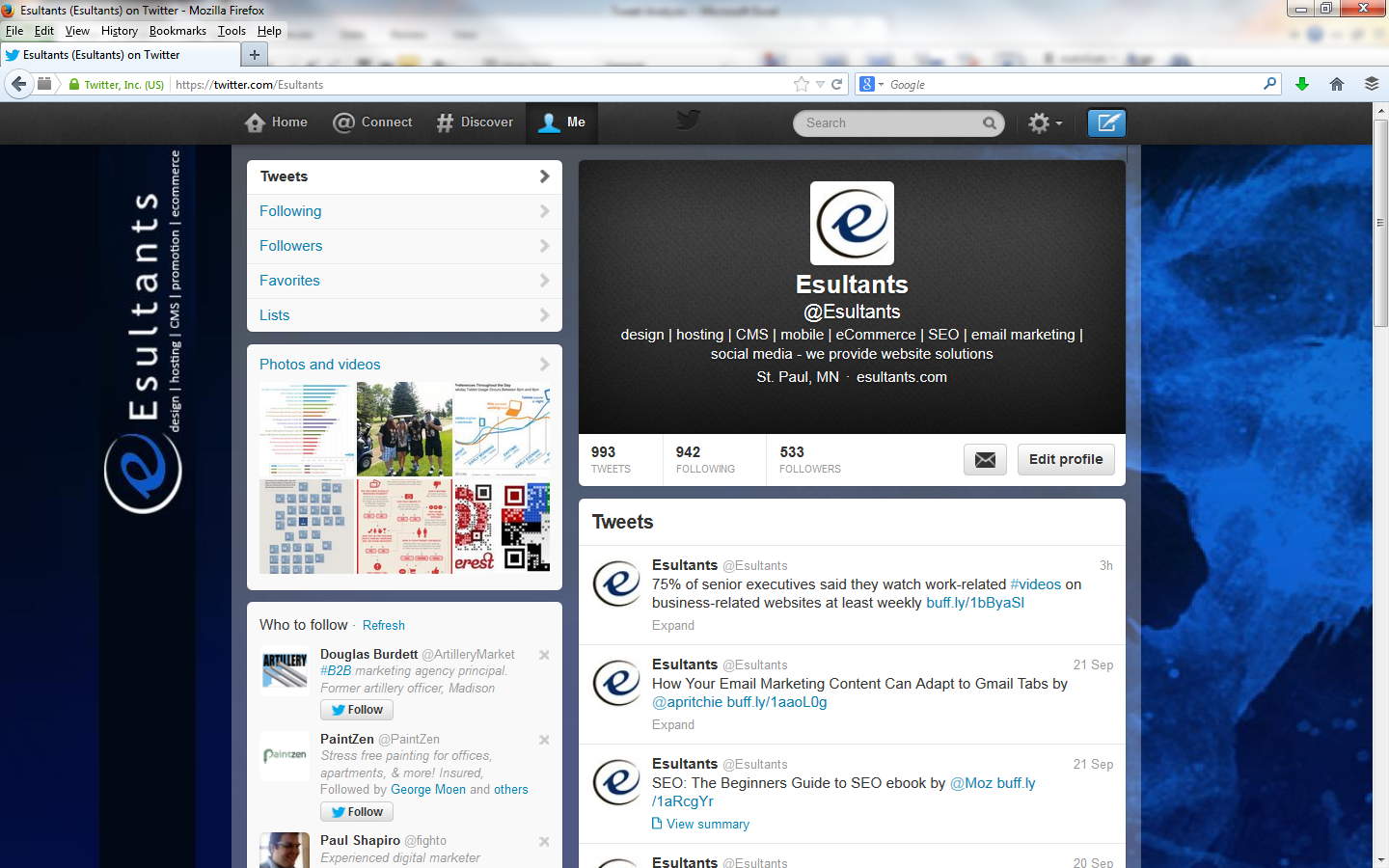The height and width of the screenshot is (868, 1389).
Task: Open the Lists section
Action: click(x=404, y=315)
